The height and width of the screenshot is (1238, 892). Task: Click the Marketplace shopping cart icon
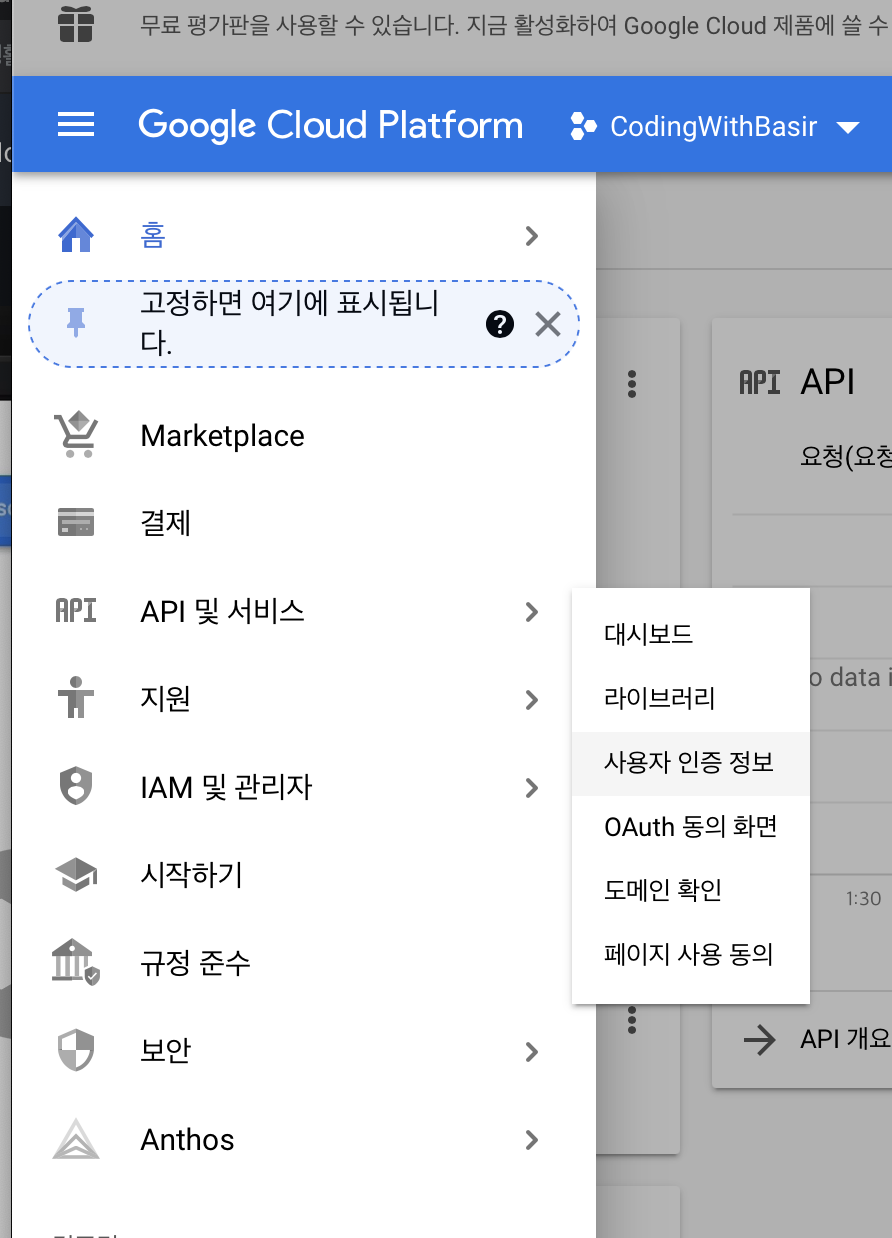[76, 436]
